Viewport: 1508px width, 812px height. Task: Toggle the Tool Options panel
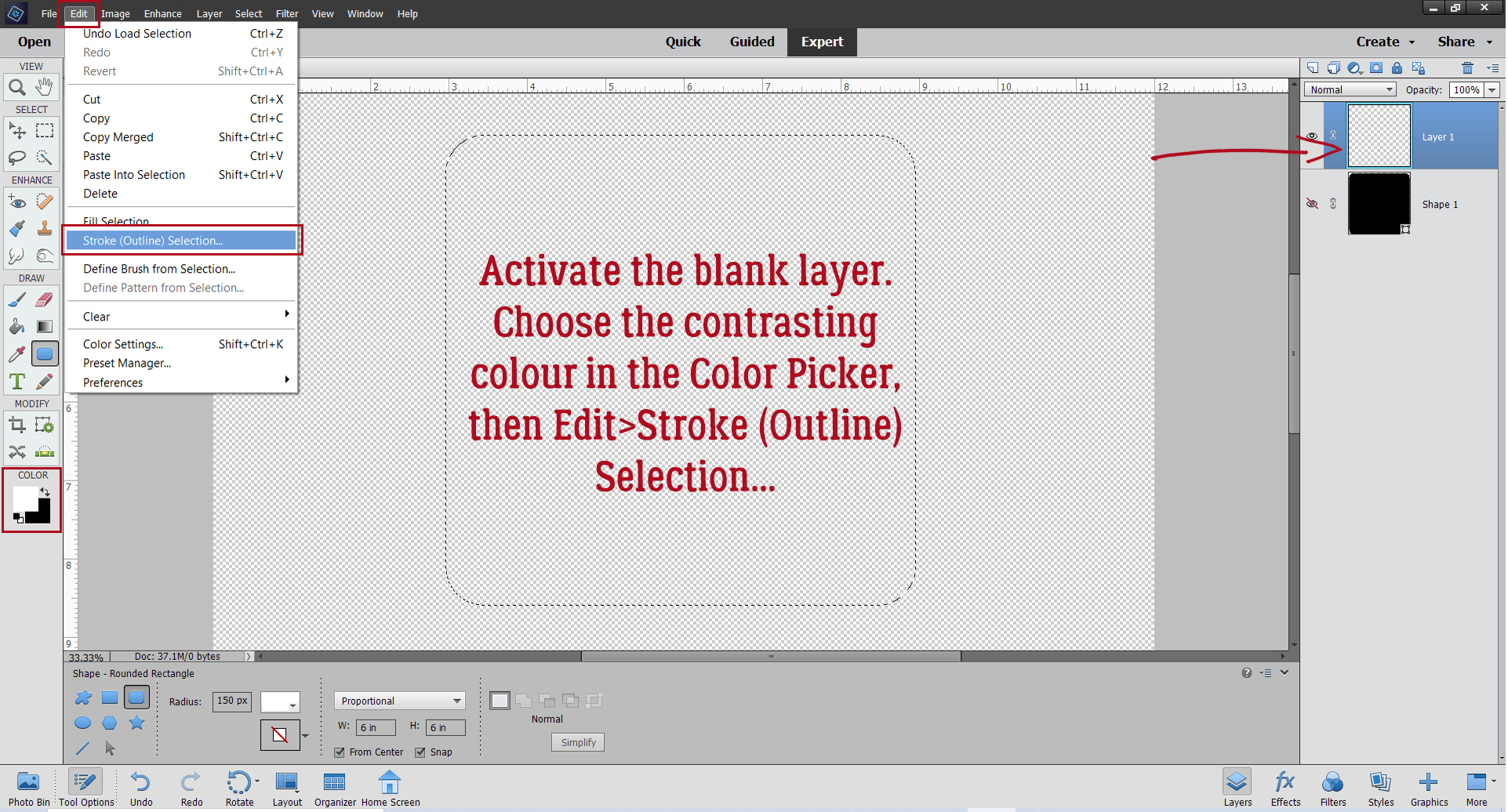86,788
